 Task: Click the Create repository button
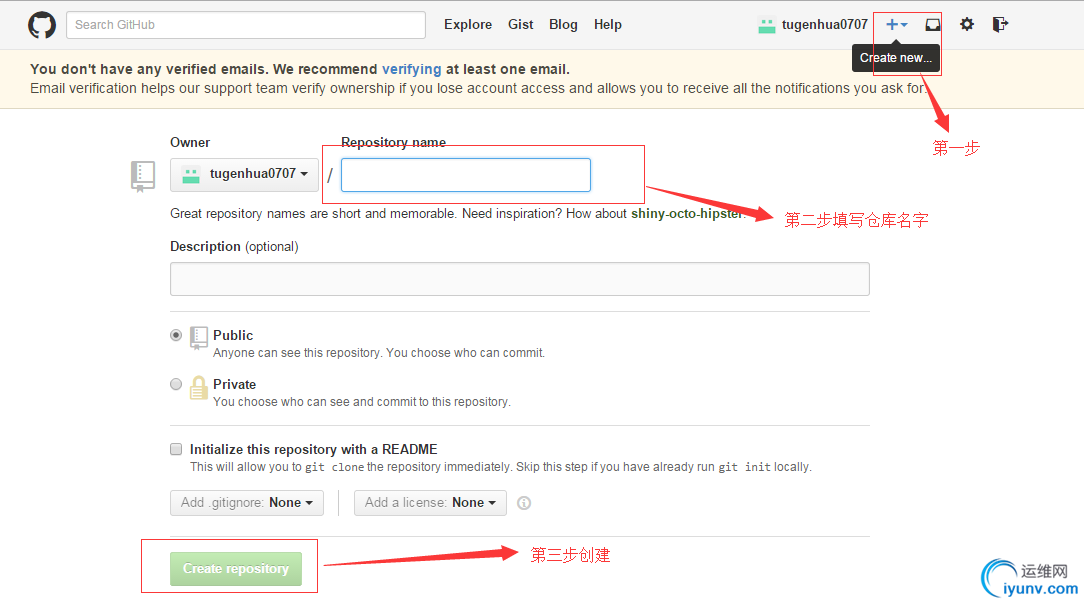pyautogui.click(x=236, y=569)
